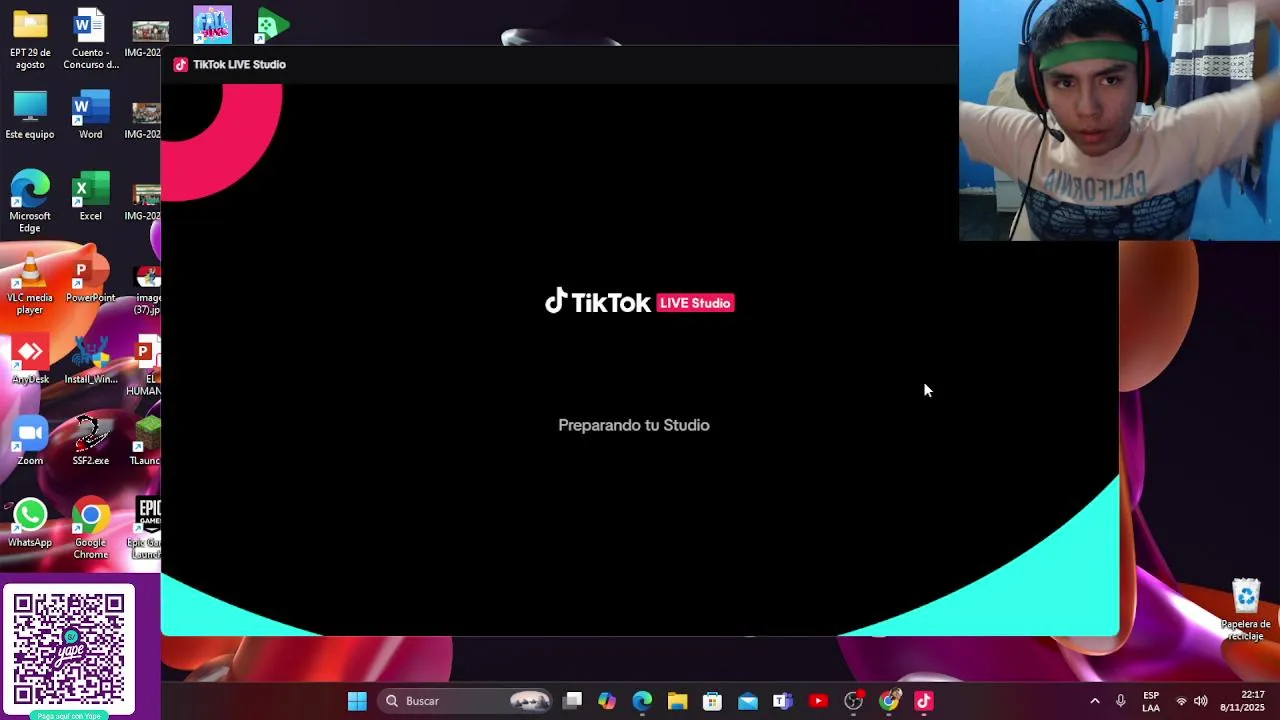Select Microsoft Edge desktop shortcut
Image resolution: width=1280 pixels, height=720 pixels.
30,202
